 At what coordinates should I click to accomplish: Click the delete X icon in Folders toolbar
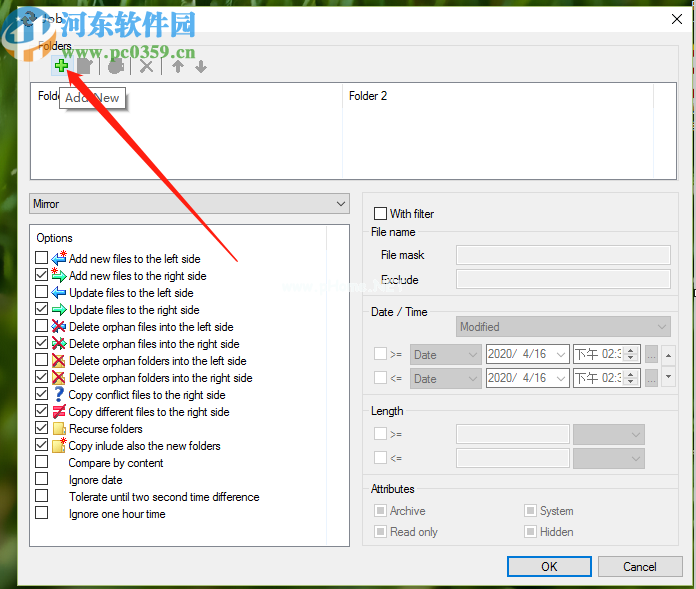146,67
